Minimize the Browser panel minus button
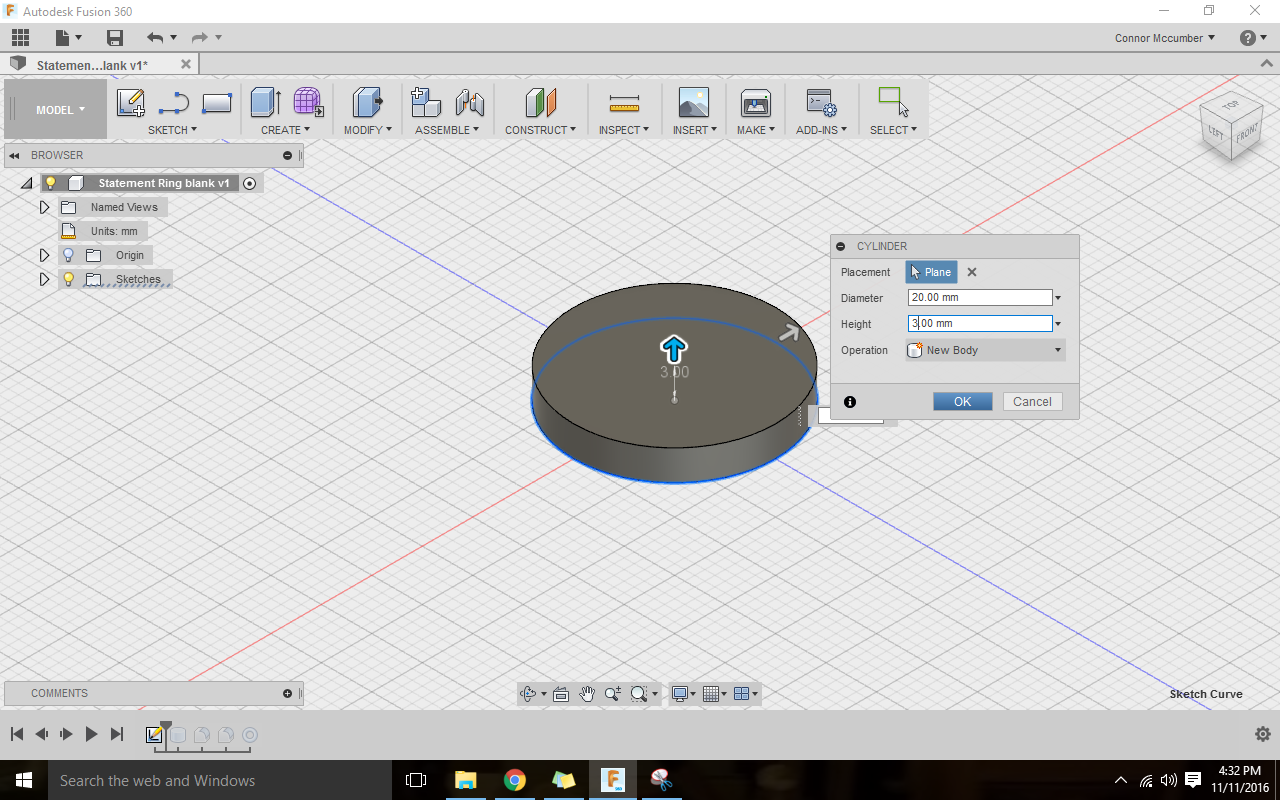Screen dimensions: 1280x800 (287, 155)
